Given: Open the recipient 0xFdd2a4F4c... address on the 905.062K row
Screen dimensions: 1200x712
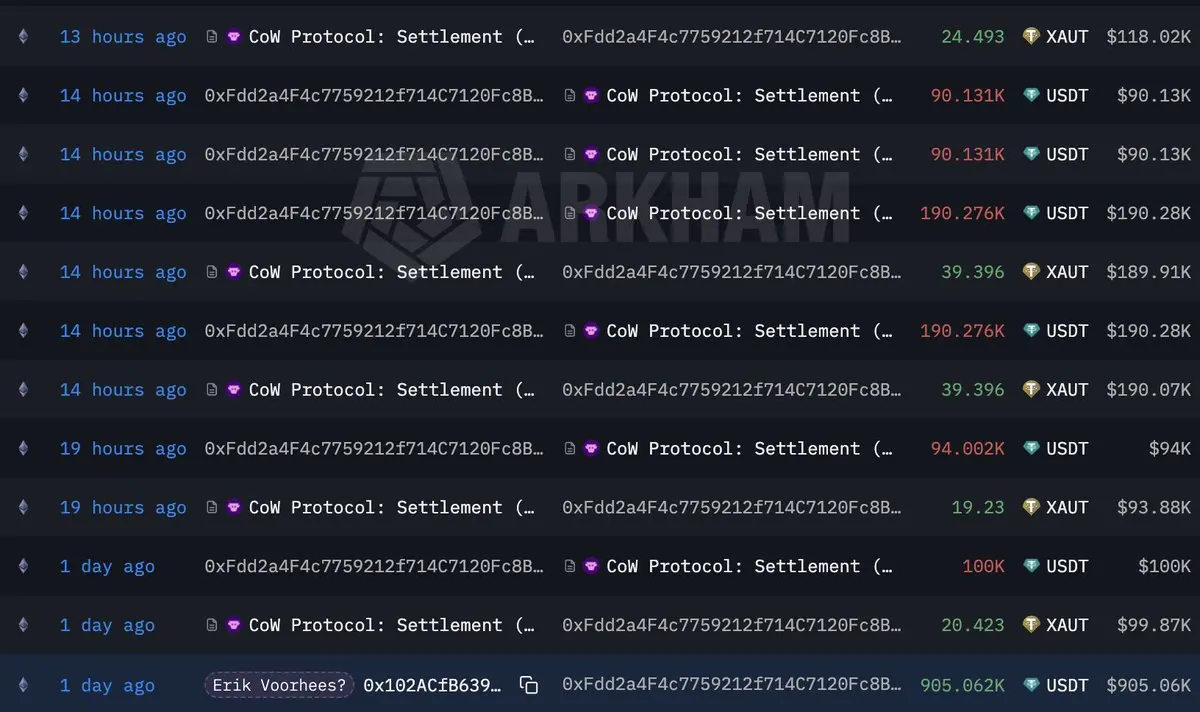Looking at the screenshot, I should point(732,685).
